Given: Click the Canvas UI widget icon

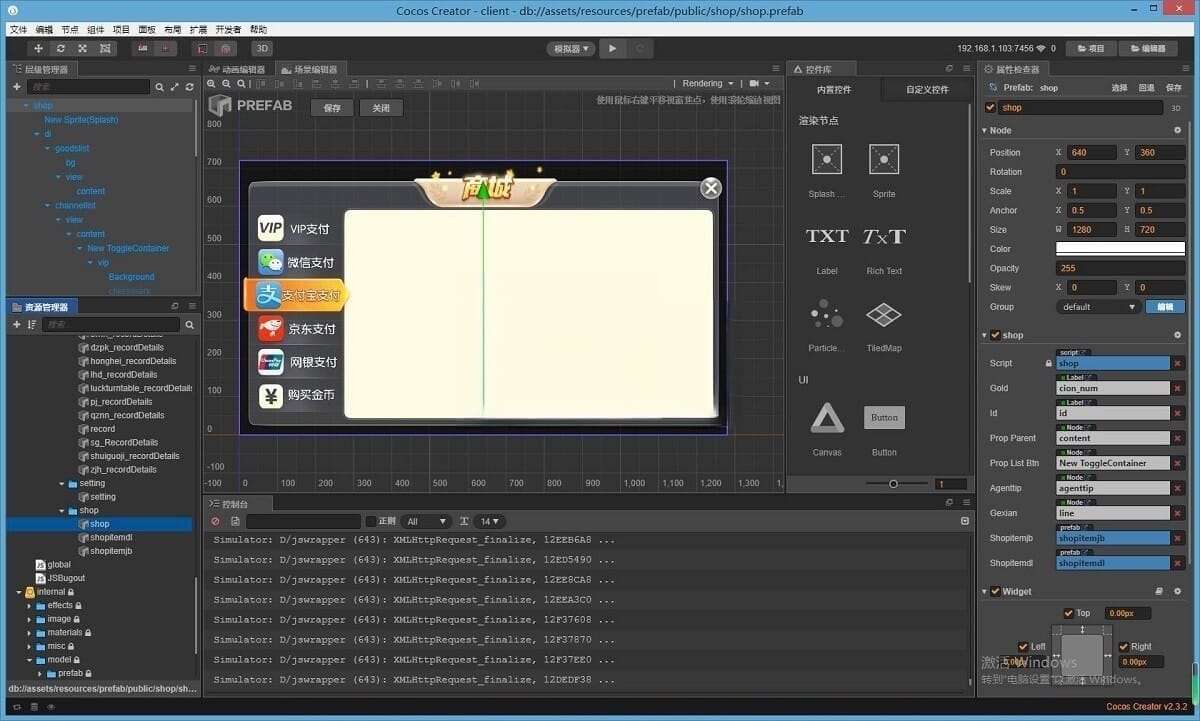Looking at the screenshot, I should pos(827,418).
